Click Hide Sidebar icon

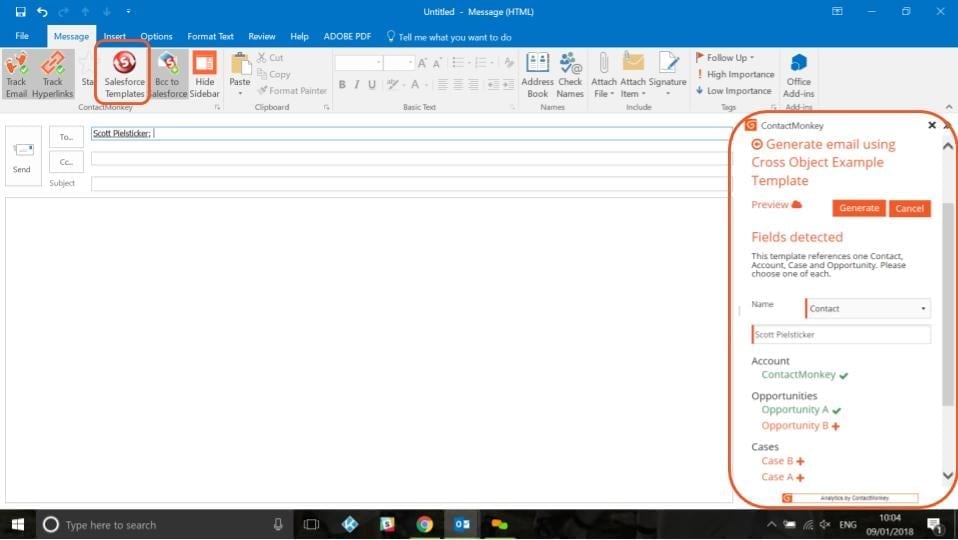[204, 75]
